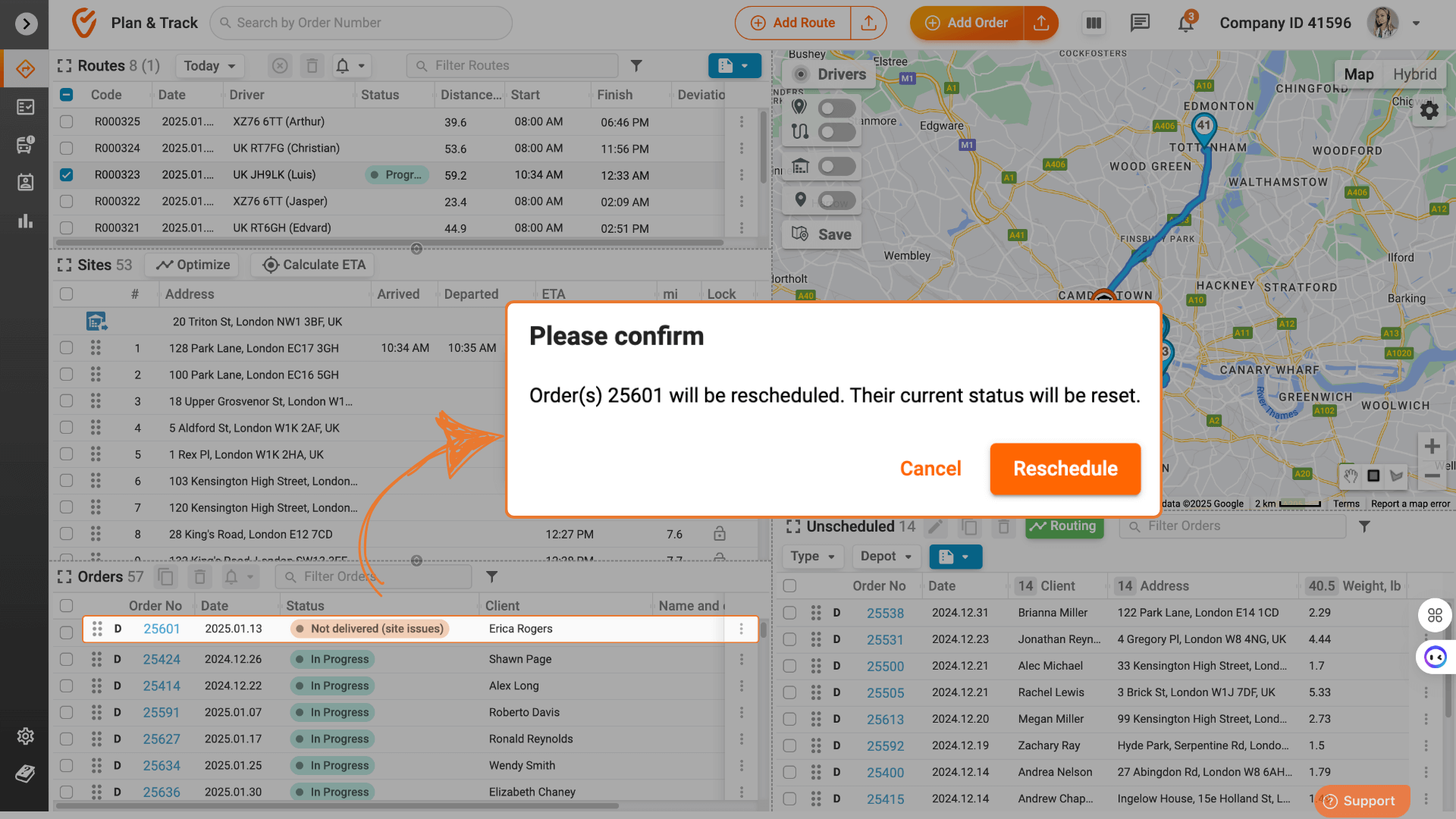Viewport: 1456px width, 819px height.
Task: Click Reschedule to confirm rescheduling
Action: [1065, 468]
